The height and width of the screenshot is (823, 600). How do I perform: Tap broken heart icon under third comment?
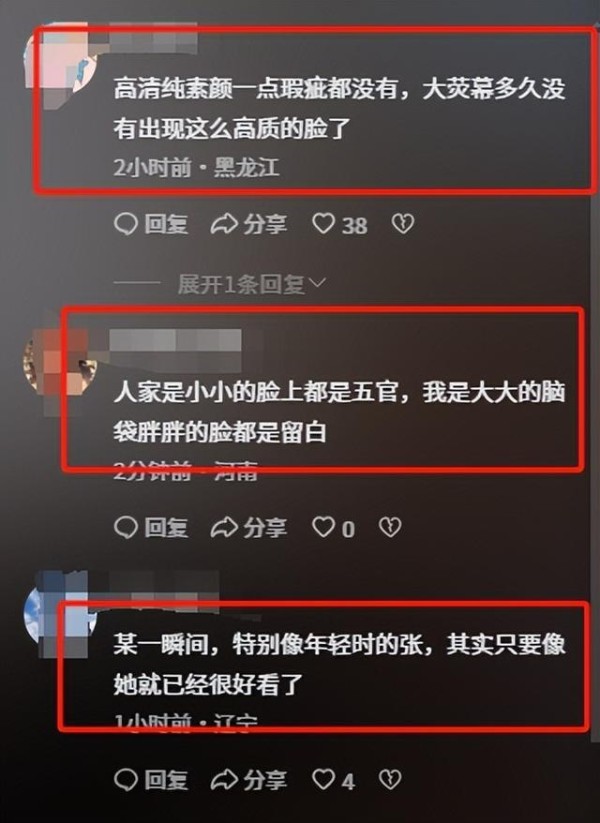coord(390,780)
